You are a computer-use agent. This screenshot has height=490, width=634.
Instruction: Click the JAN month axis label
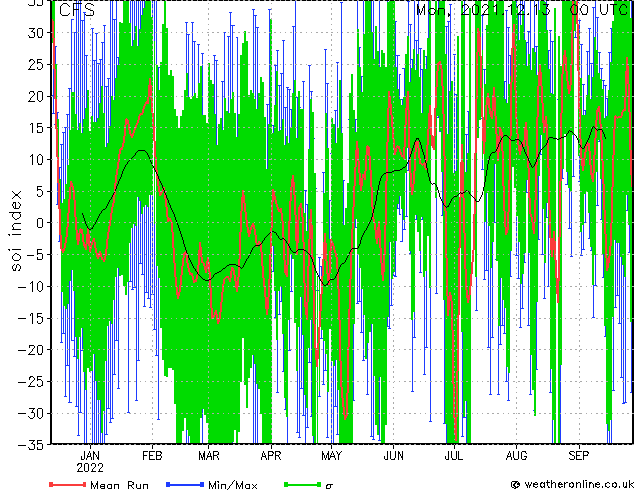pyautogui.click(x=90, y=456)
